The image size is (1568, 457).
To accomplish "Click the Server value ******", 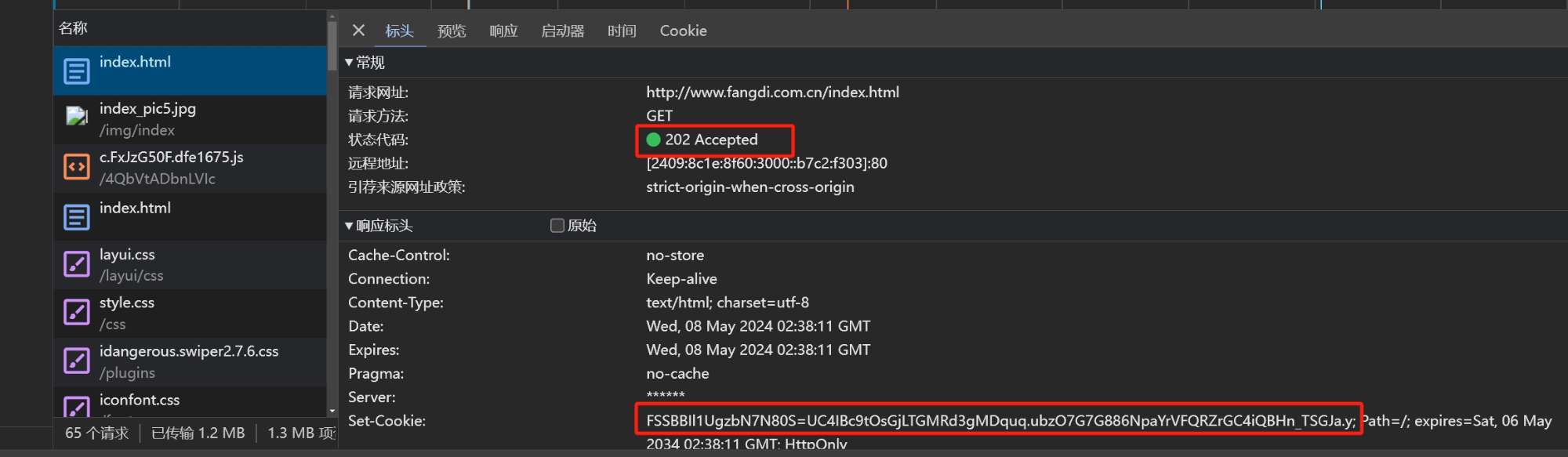I will pos(666,396).
